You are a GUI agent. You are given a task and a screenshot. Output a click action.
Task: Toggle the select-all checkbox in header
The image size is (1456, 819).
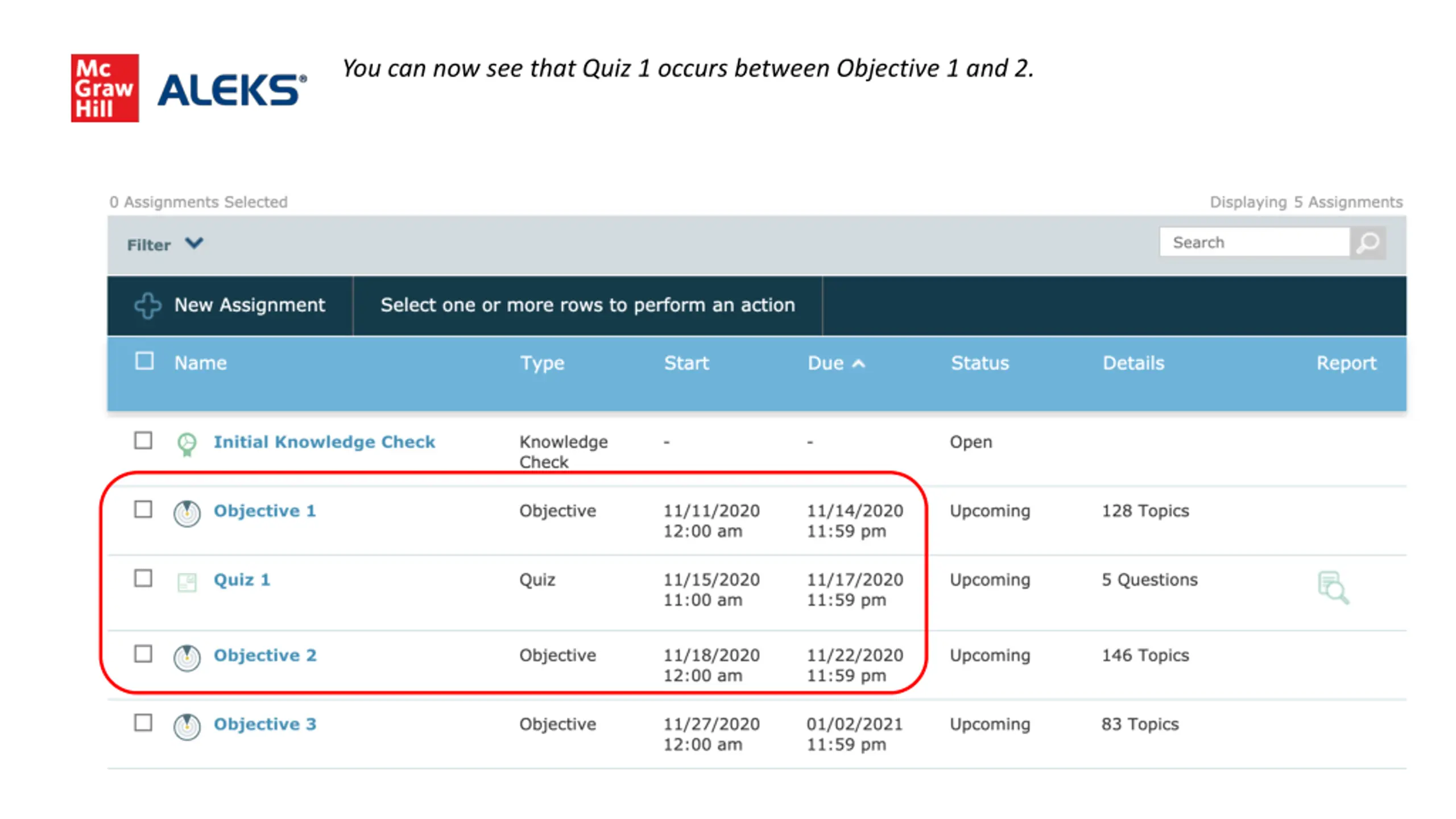144,361
